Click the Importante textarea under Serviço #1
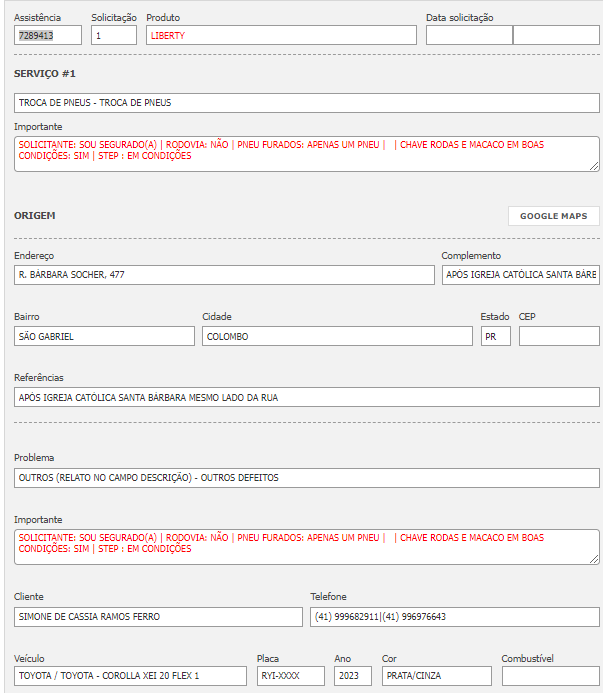The image size is (603, 693). (307, 153)
